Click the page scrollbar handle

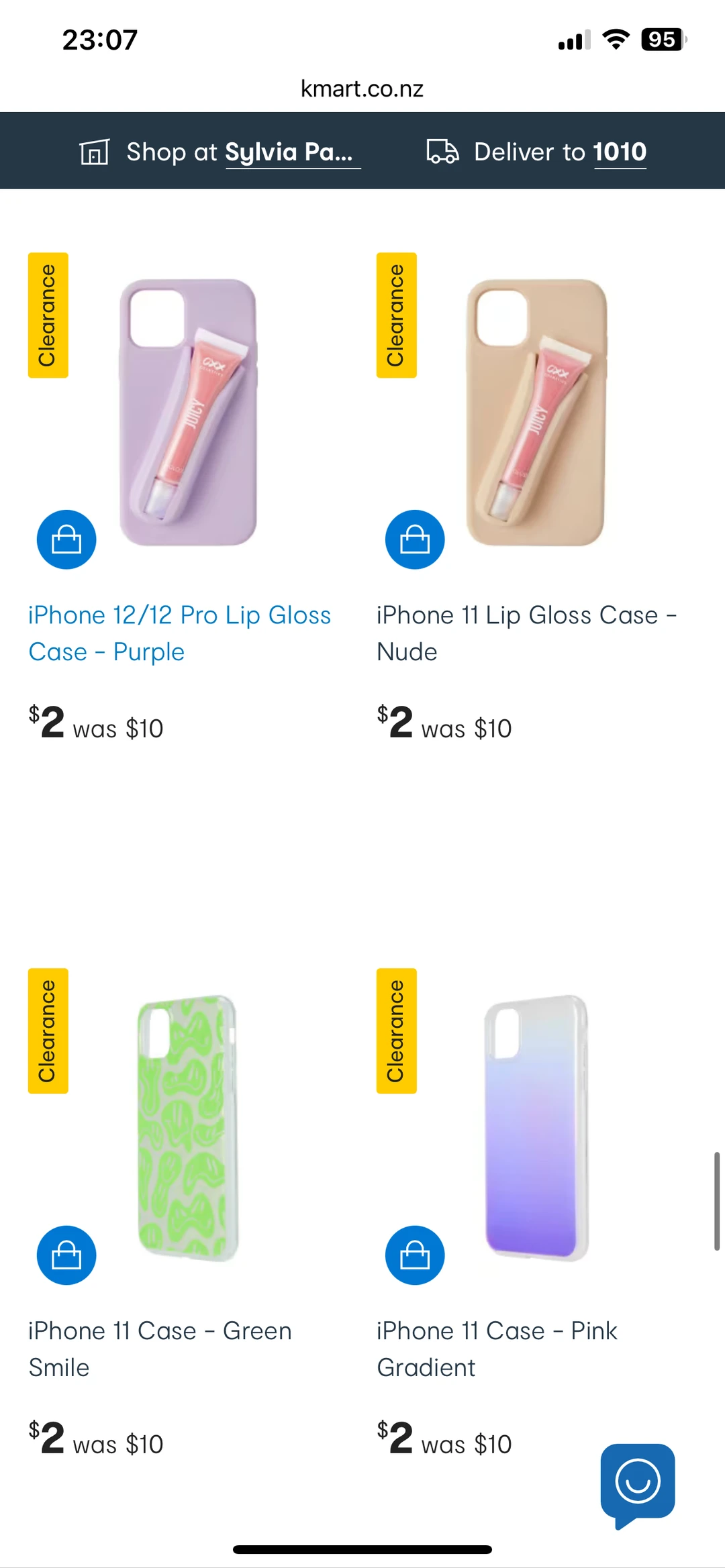coord(717,1201)
